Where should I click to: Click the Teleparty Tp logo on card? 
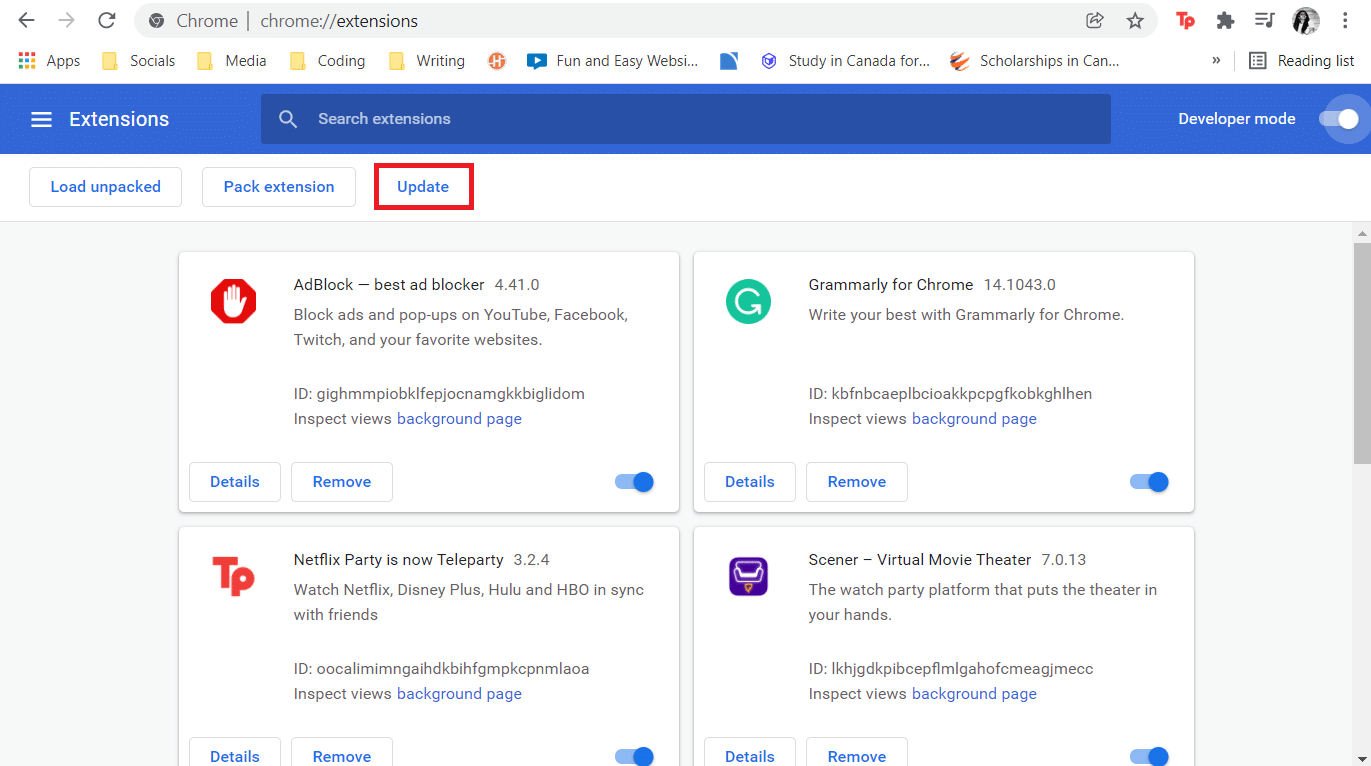pos(233,576)
